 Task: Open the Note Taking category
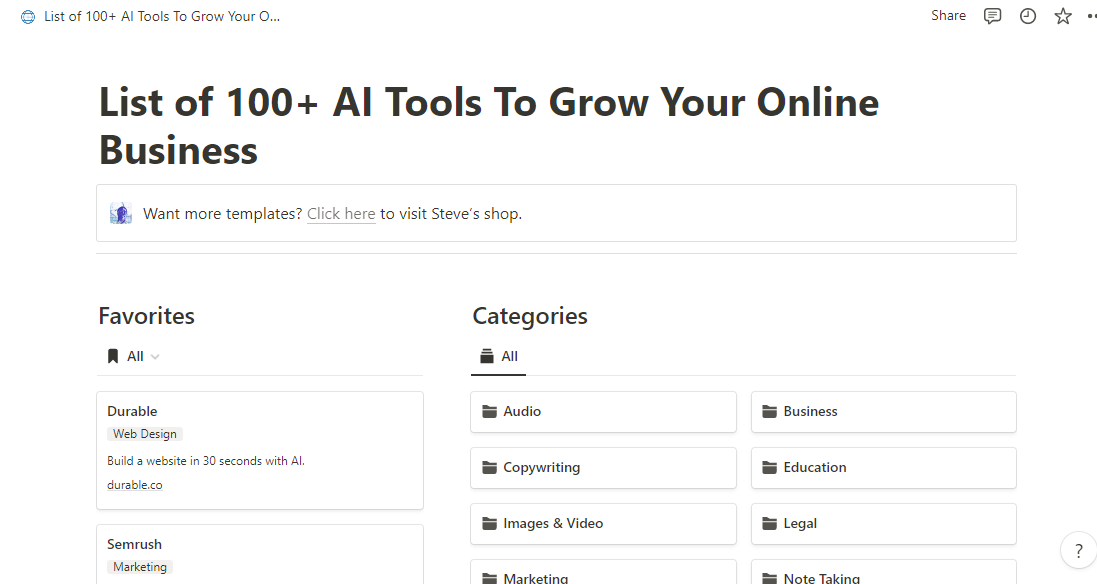(x=884, y=572)
